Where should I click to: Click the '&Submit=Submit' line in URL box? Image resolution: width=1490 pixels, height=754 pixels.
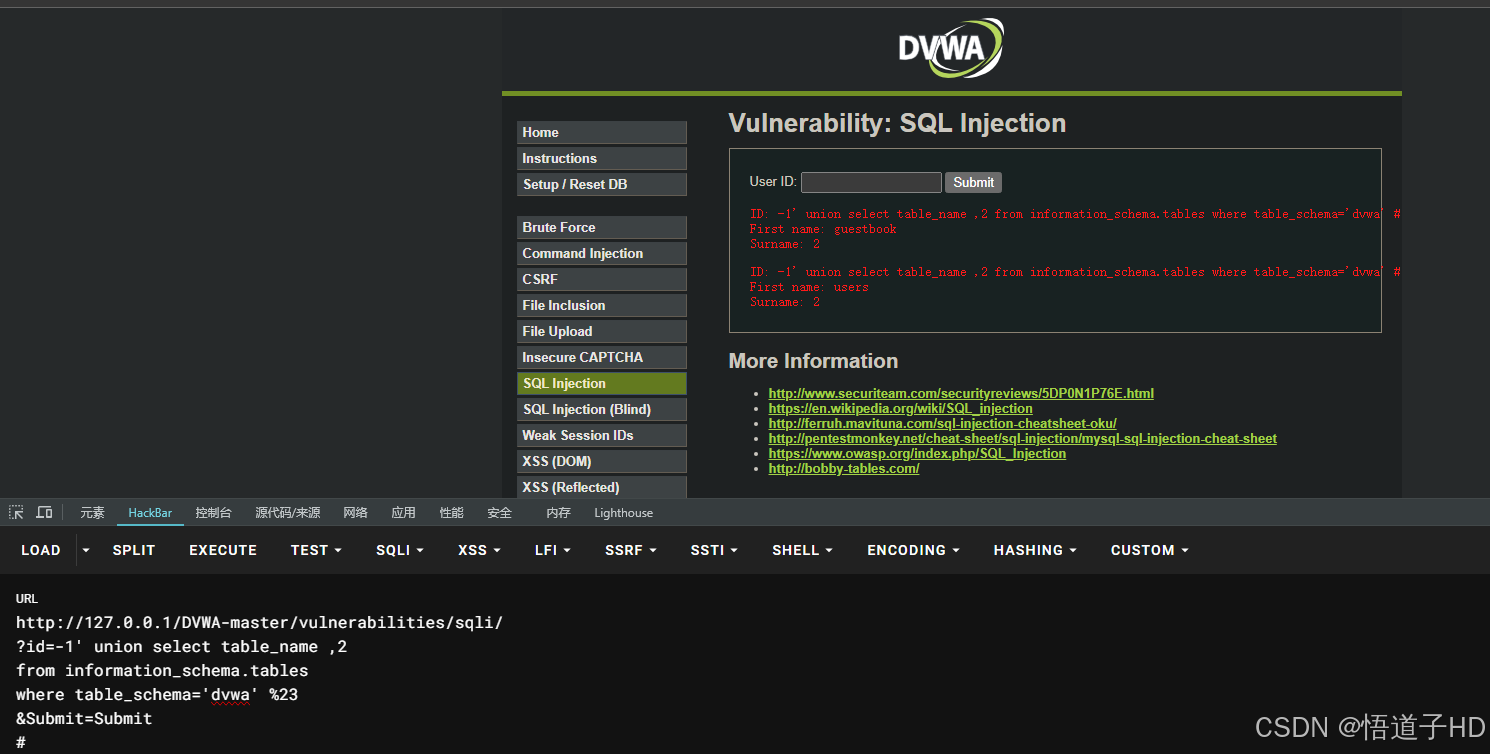tap(84, 718)
